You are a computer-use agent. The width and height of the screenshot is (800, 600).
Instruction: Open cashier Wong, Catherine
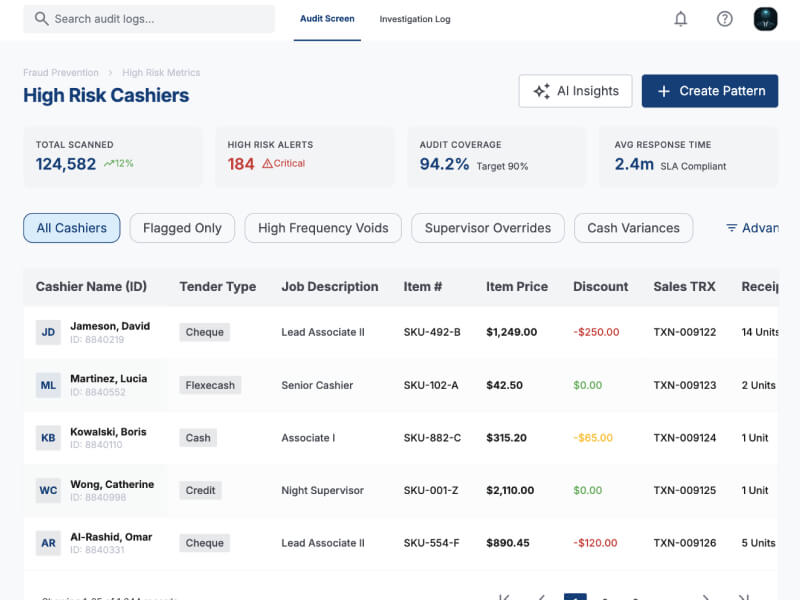pyautogui.click(x=112, y=484)
